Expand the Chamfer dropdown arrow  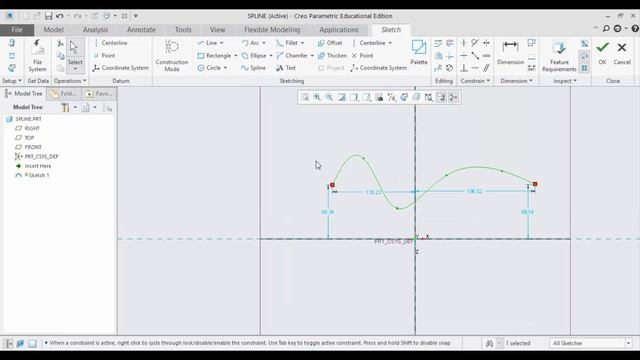(x=312, y=56)
